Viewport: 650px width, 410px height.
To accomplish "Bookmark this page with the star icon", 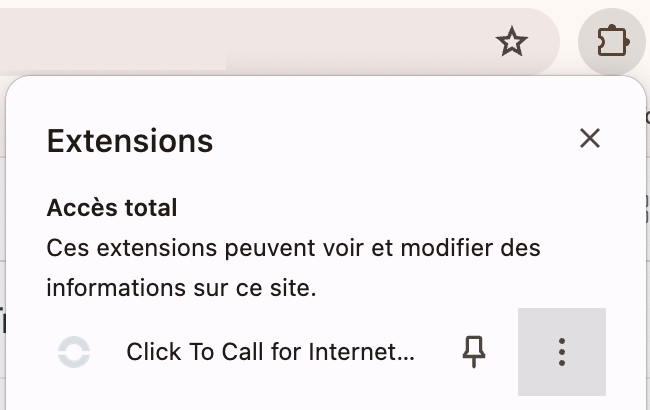I will (512, 41).
